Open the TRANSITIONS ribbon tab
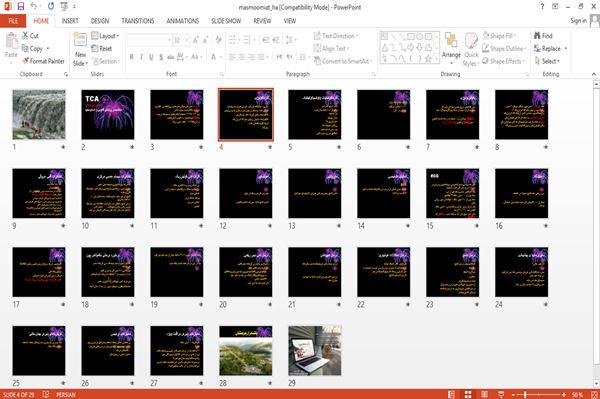The height and width of the screenshot is (399, 600). pos(138,21)
